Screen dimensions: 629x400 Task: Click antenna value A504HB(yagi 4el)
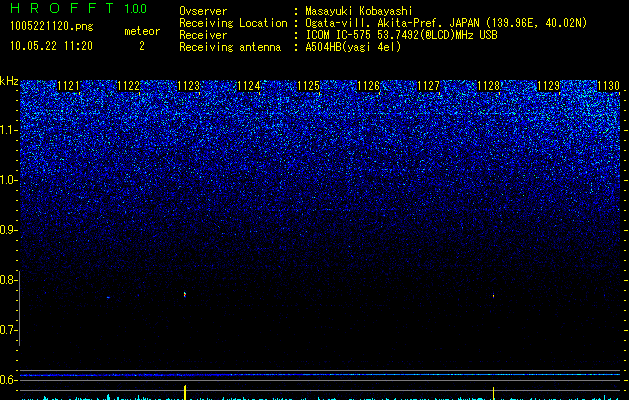(353, 47)
